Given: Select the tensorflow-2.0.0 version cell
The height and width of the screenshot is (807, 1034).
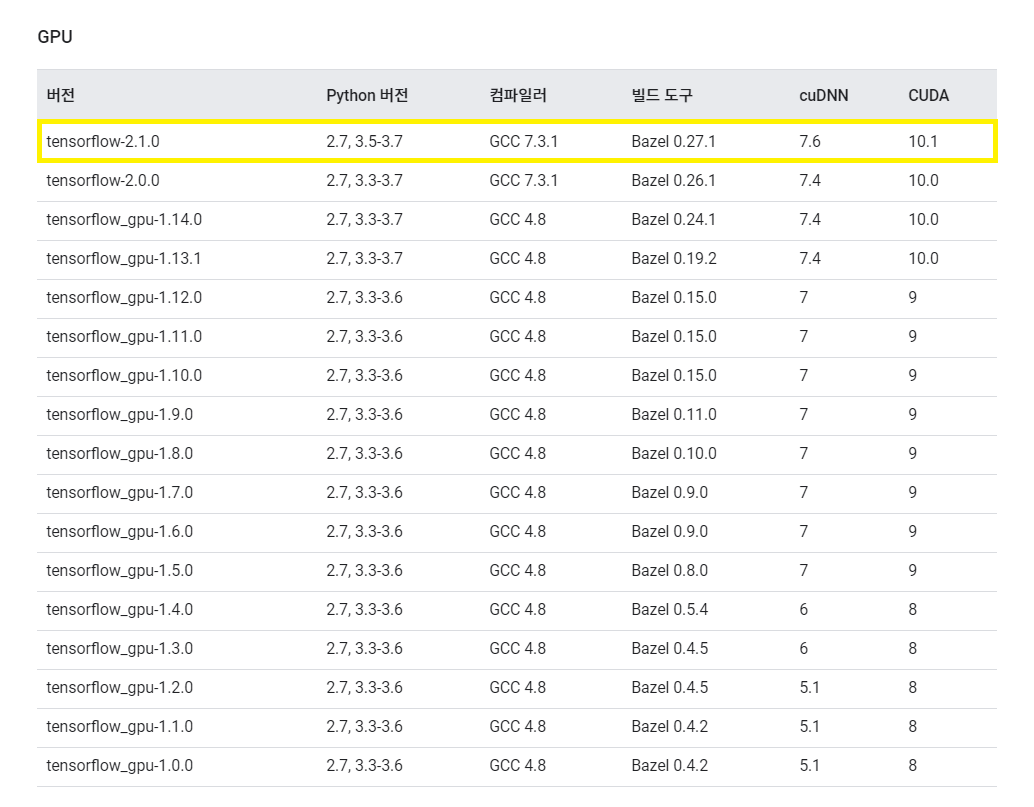Looking at the screenshot, I should click(103, 180).
